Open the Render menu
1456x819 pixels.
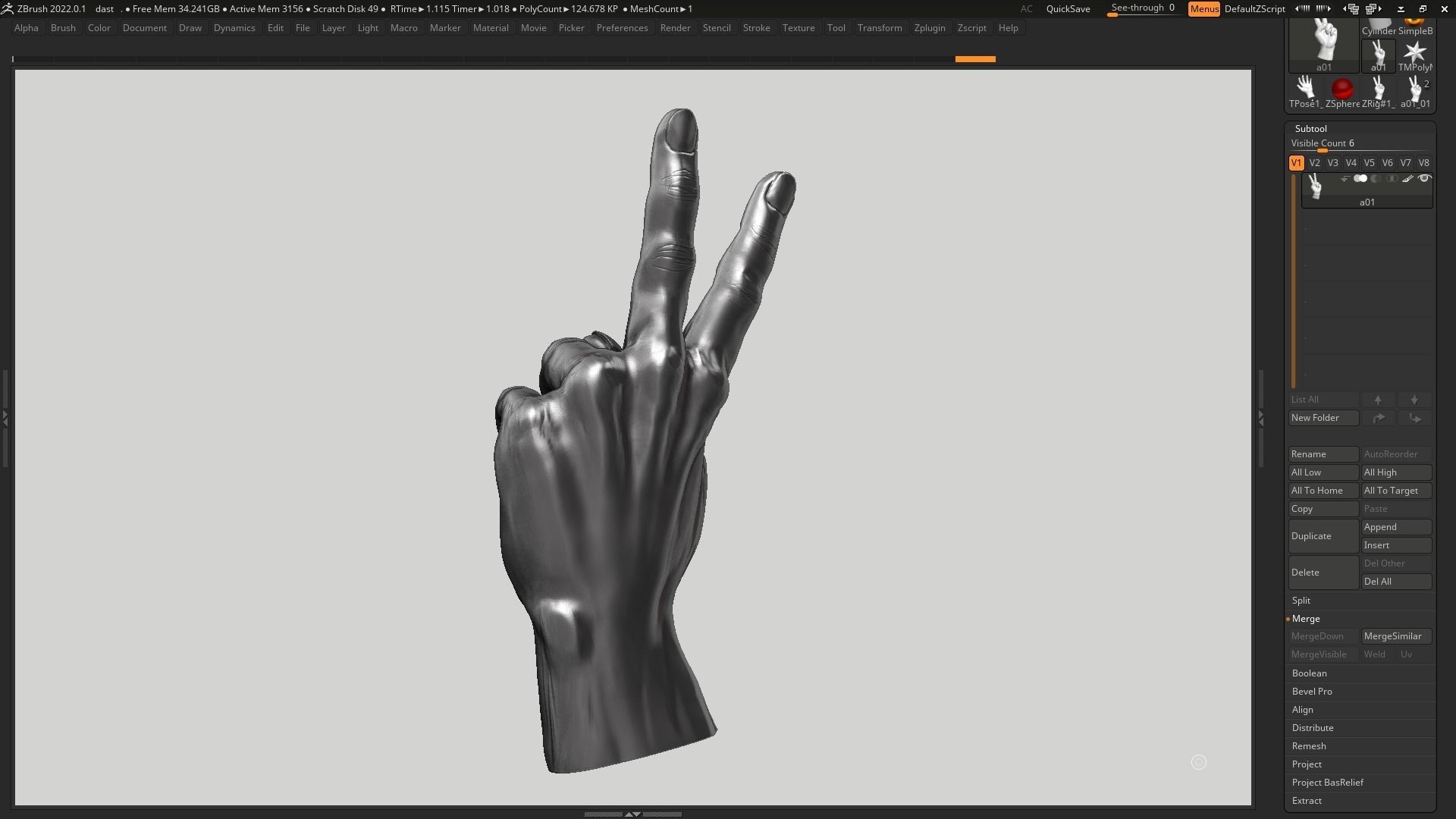point(675,28)
